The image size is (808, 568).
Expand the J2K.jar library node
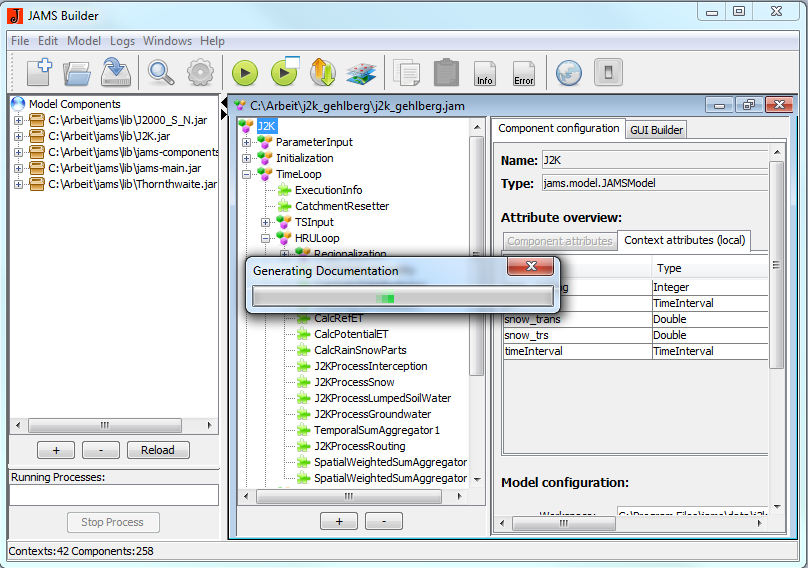point(18,136)
